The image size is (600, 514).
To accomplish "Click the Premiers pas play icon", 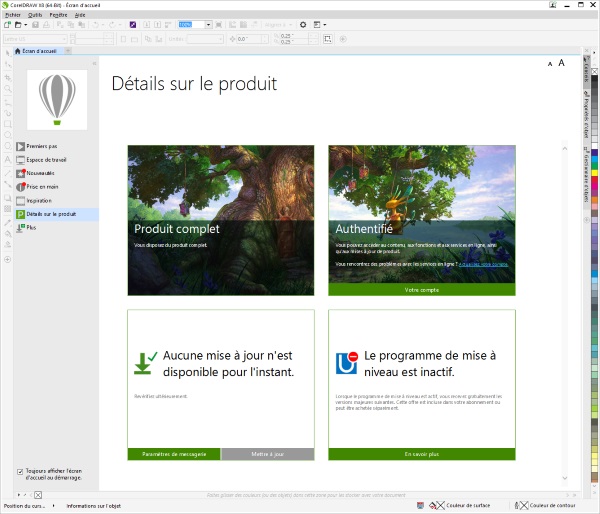I will point(20,146).
